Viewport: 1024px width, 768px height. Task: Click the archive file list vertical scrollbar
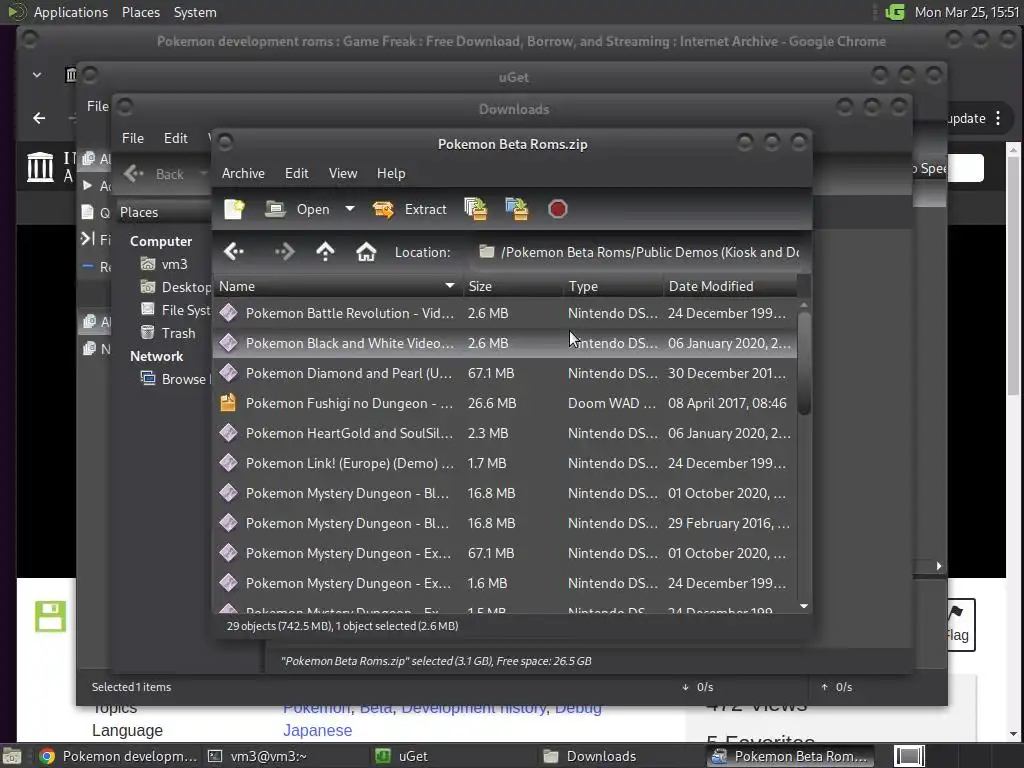point(805,362)
